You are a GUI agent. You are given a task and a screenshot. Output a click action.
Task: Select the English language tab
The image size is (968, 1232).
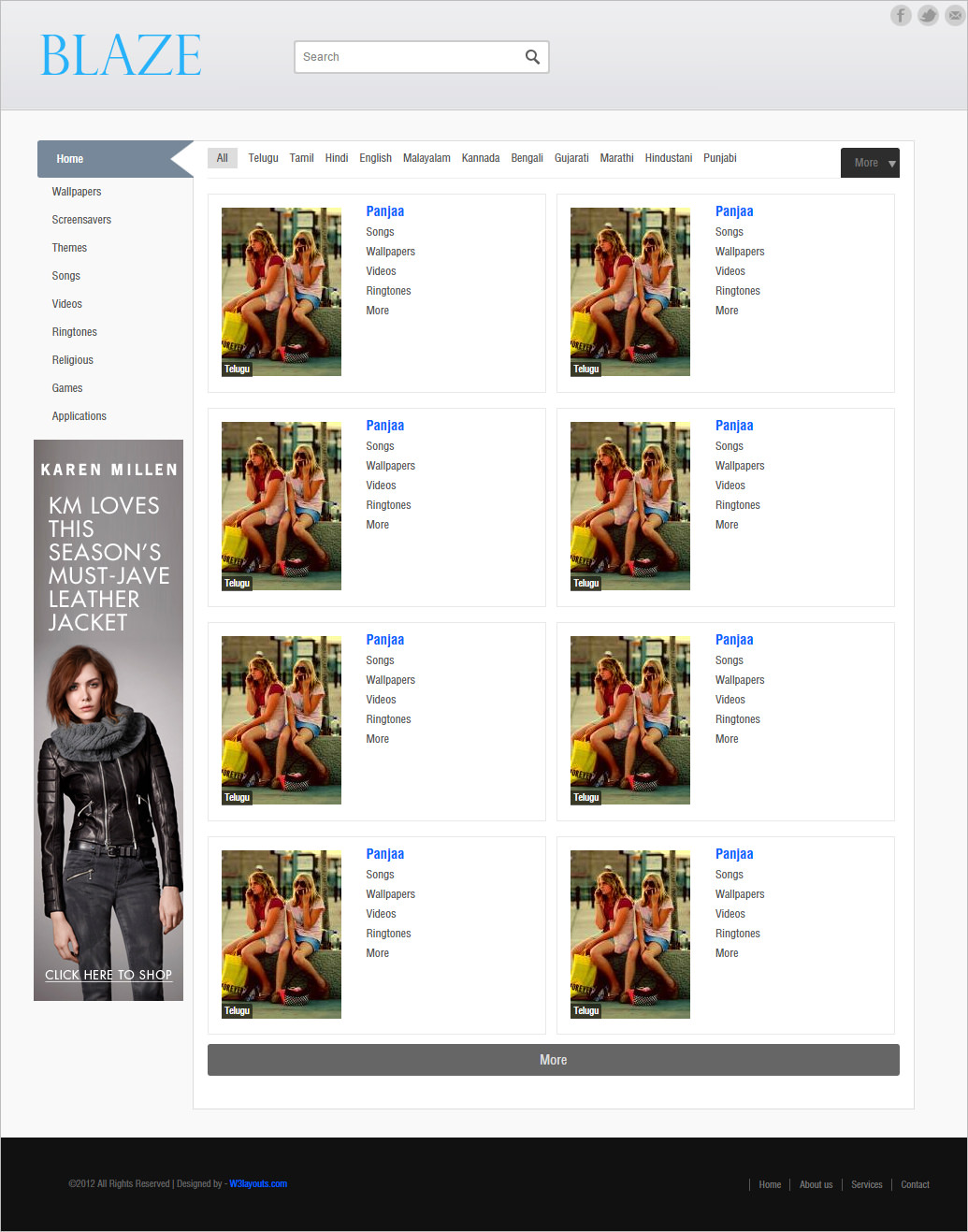pos(375,157)
